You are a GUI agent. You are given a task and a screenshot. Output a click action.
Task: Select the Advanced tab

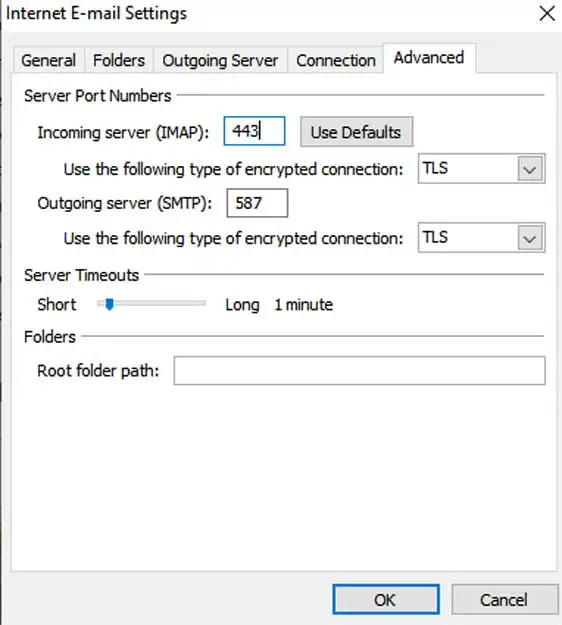click(429, 58)
